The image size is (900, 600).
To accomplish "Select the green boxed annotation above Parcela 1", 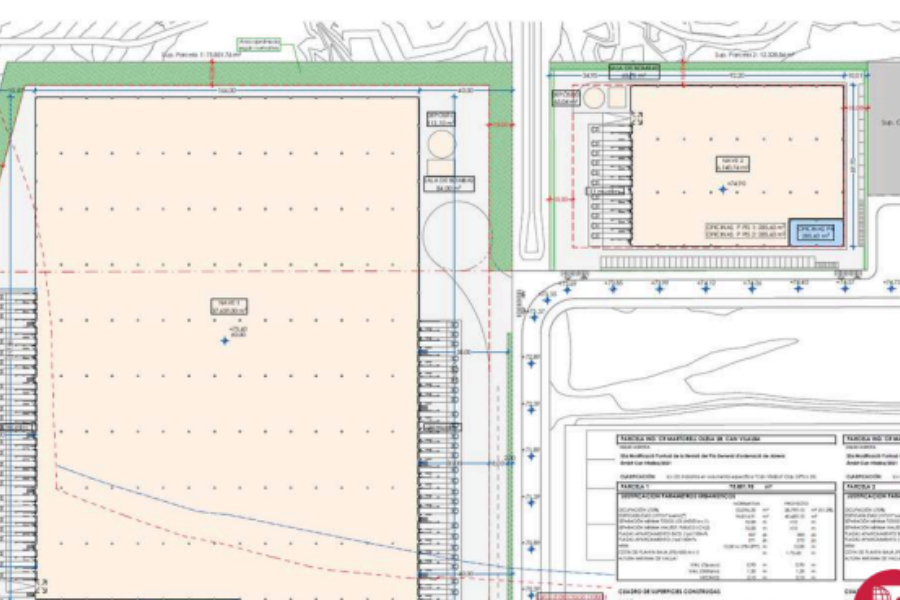I will point(259,45).
